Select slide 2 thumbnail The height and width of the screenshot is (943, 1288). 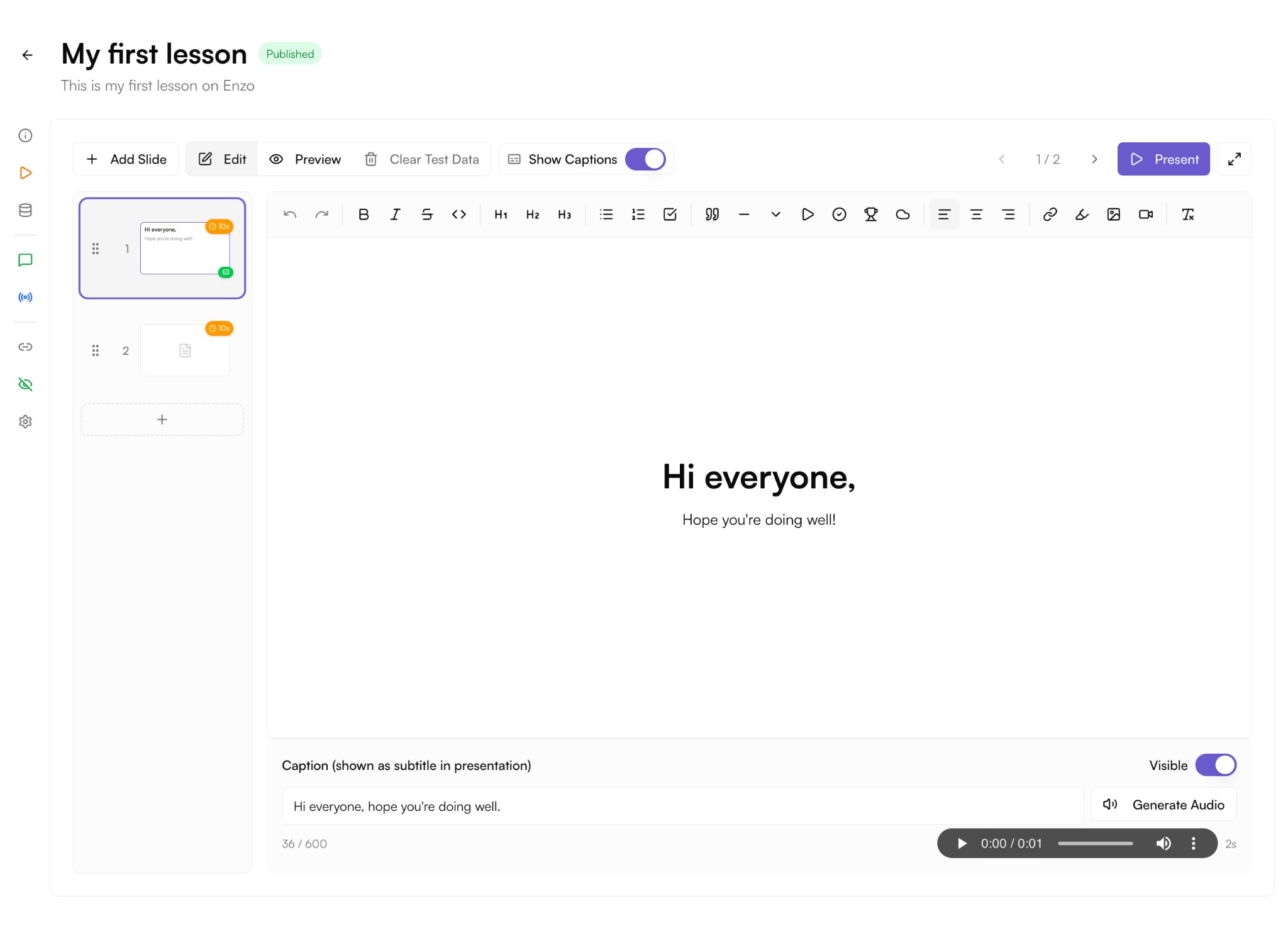coord(184,350)
